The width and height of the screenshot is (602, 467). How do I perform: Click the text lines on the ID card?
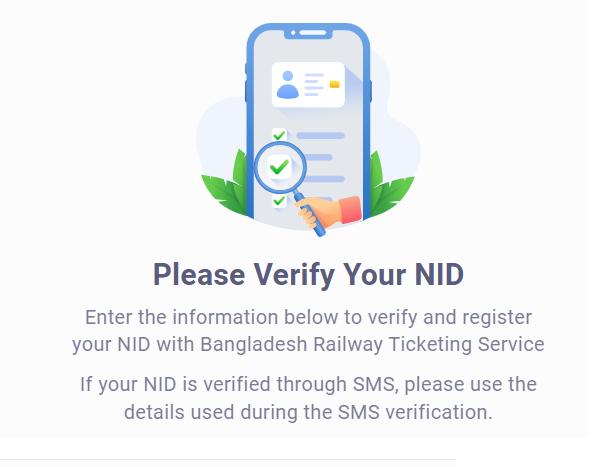click(314, 85)
